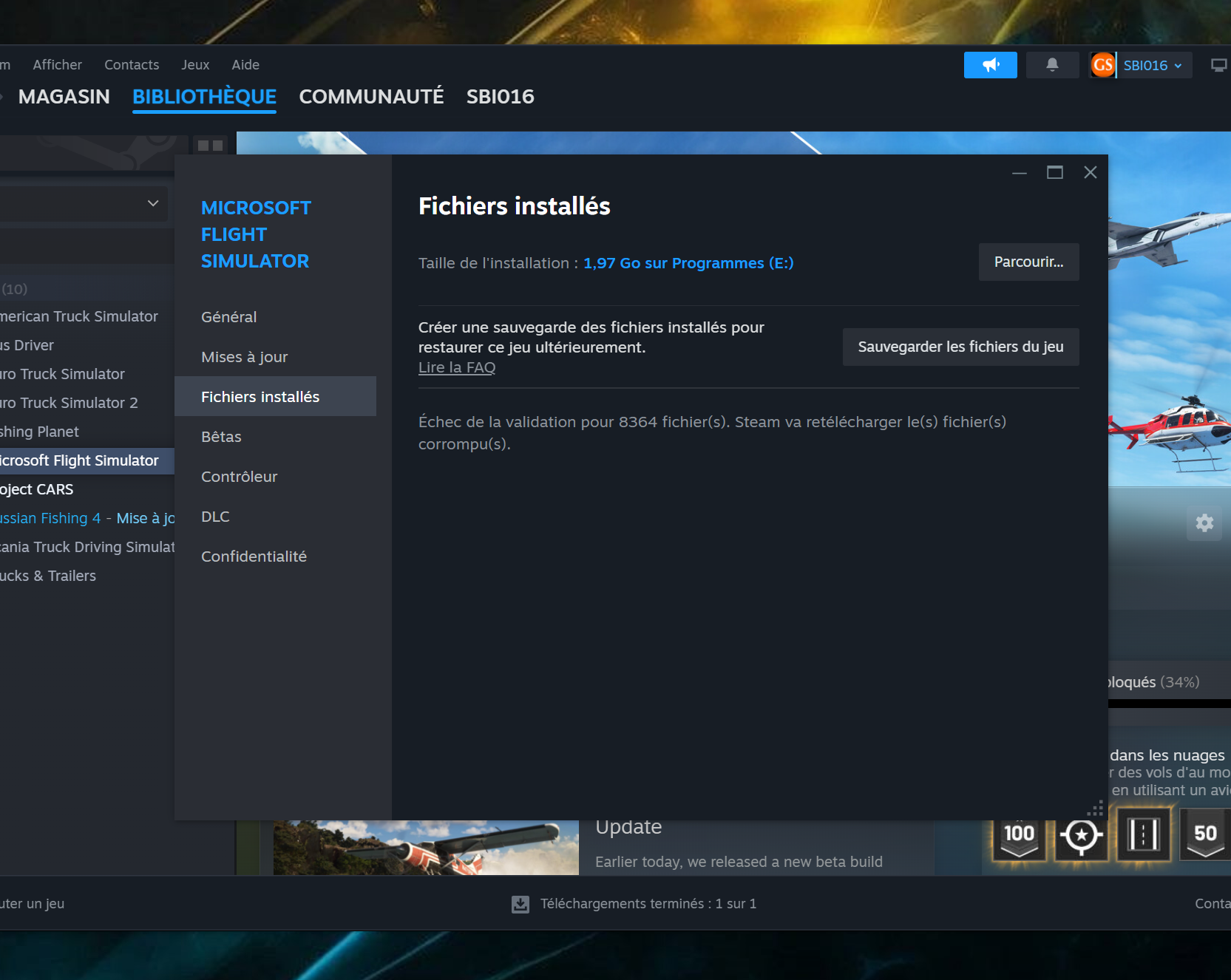The height and width of the screenshot is (980, 1231).
Task: Click the Update news headline
Action: click(x=628, y=827)
